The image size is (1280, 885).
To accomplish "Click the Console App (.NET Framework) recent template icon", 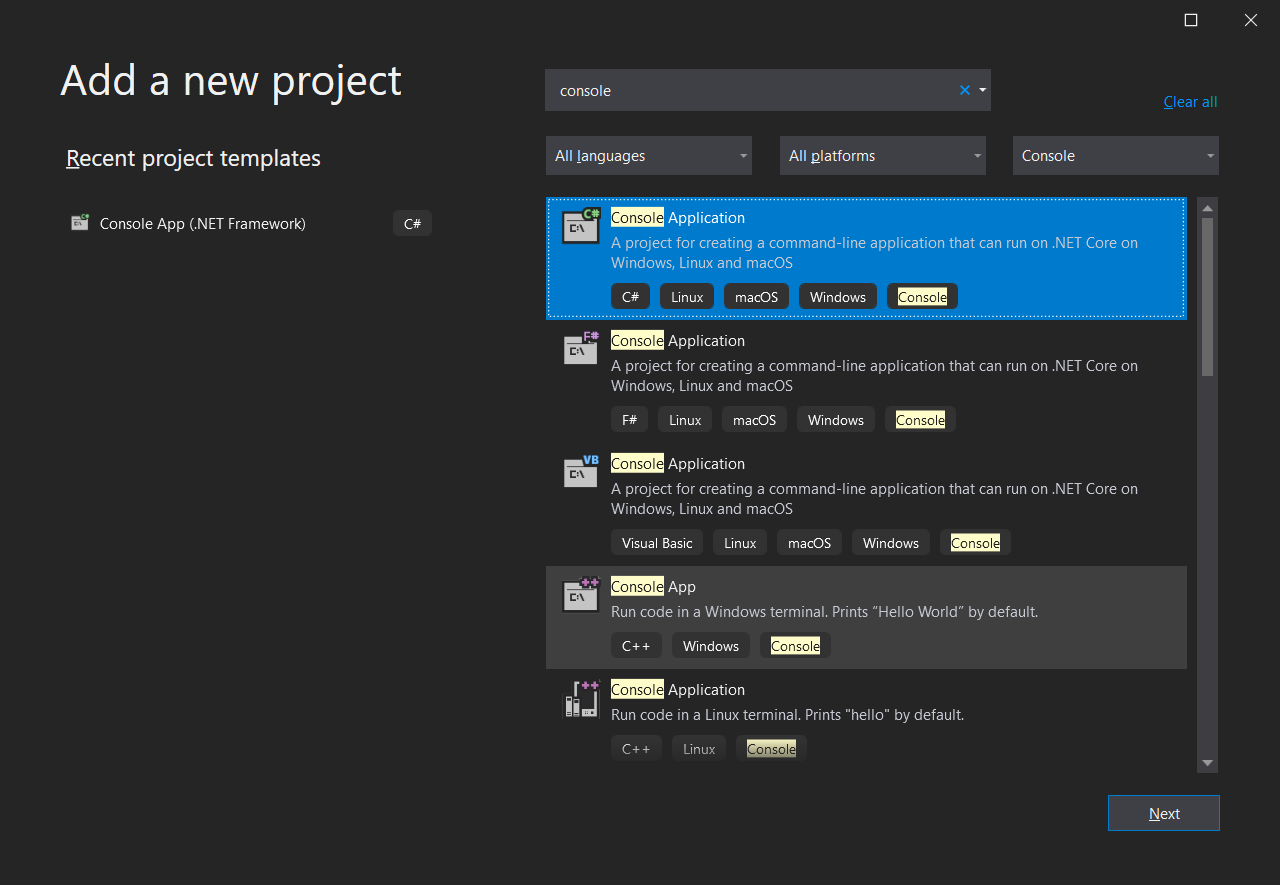I will 80,223.
